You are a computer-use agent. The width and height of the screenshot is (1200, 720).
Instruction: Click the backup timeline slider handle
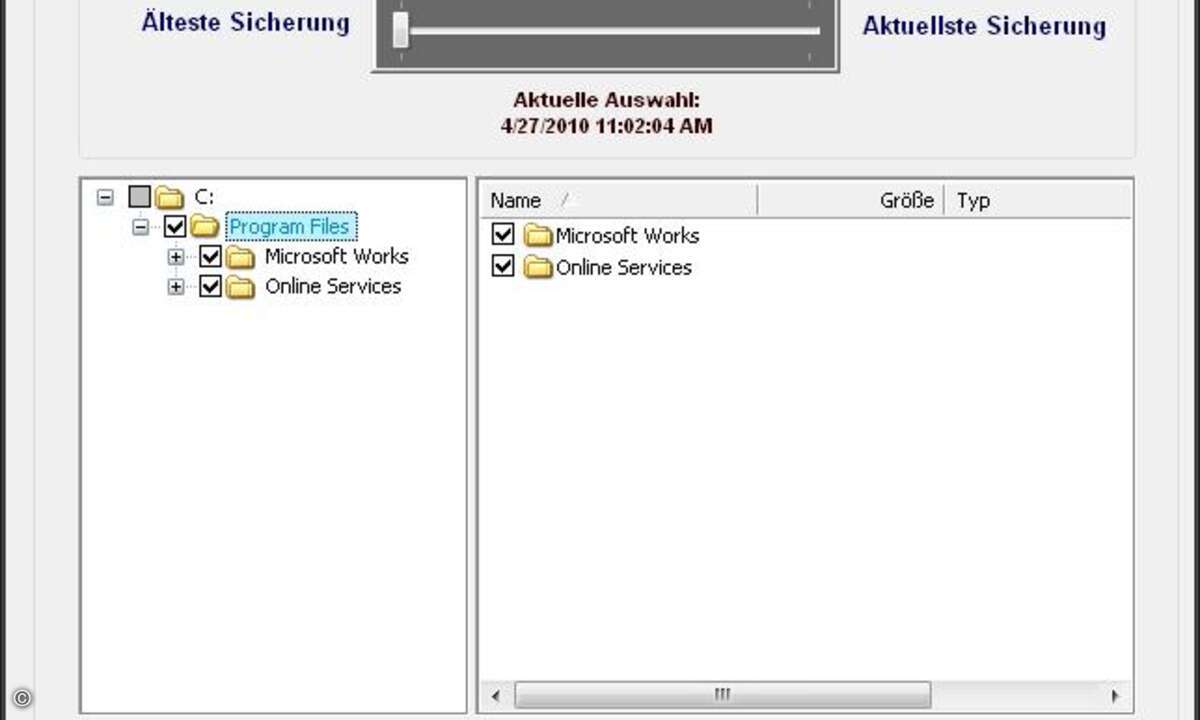pyautogui.click(x=401, y=30)
